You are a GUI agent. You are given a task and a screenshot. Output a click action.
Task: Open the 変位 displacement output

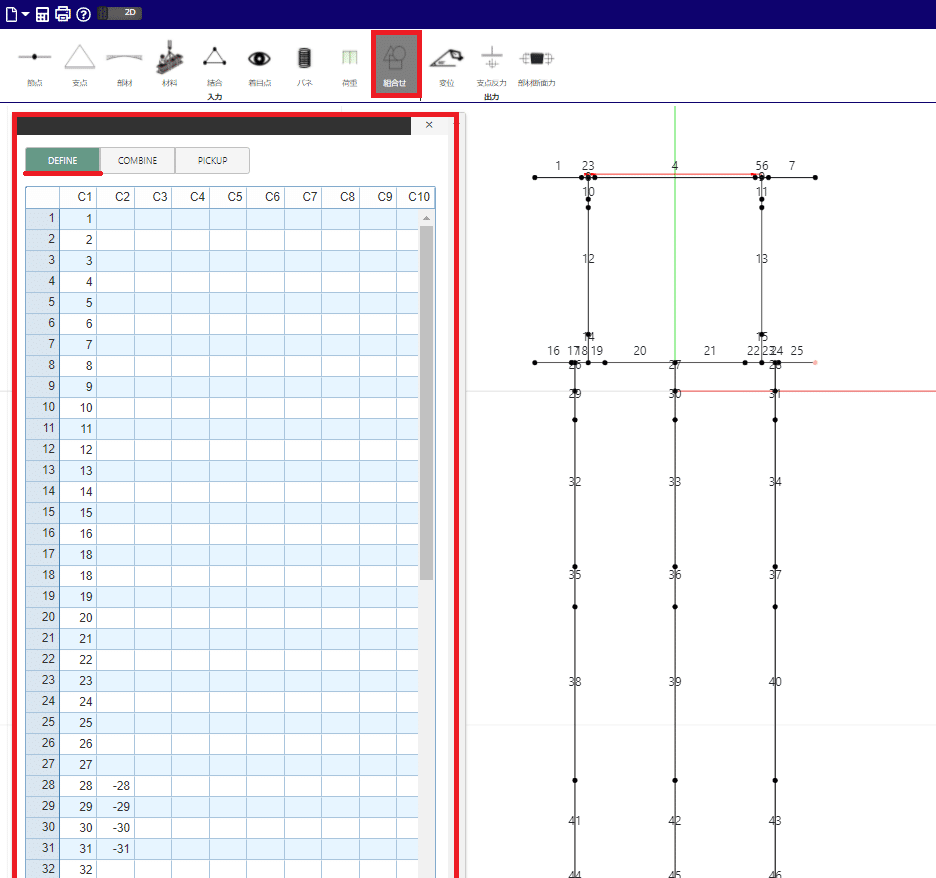point(447,65)
